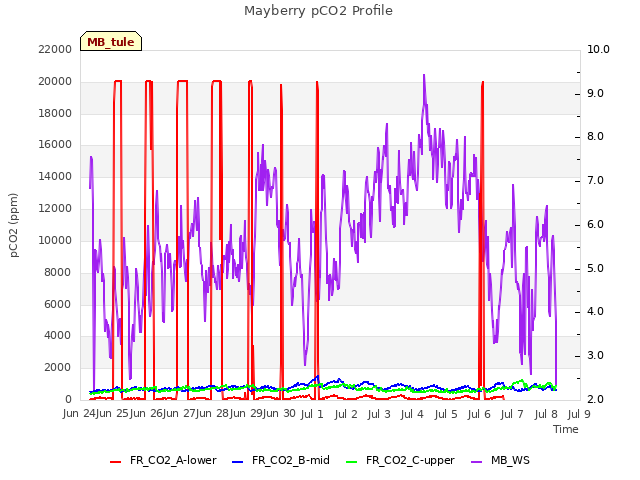
Task: Click the pCO2 (ppm) y-axis label
Action: 14,225
